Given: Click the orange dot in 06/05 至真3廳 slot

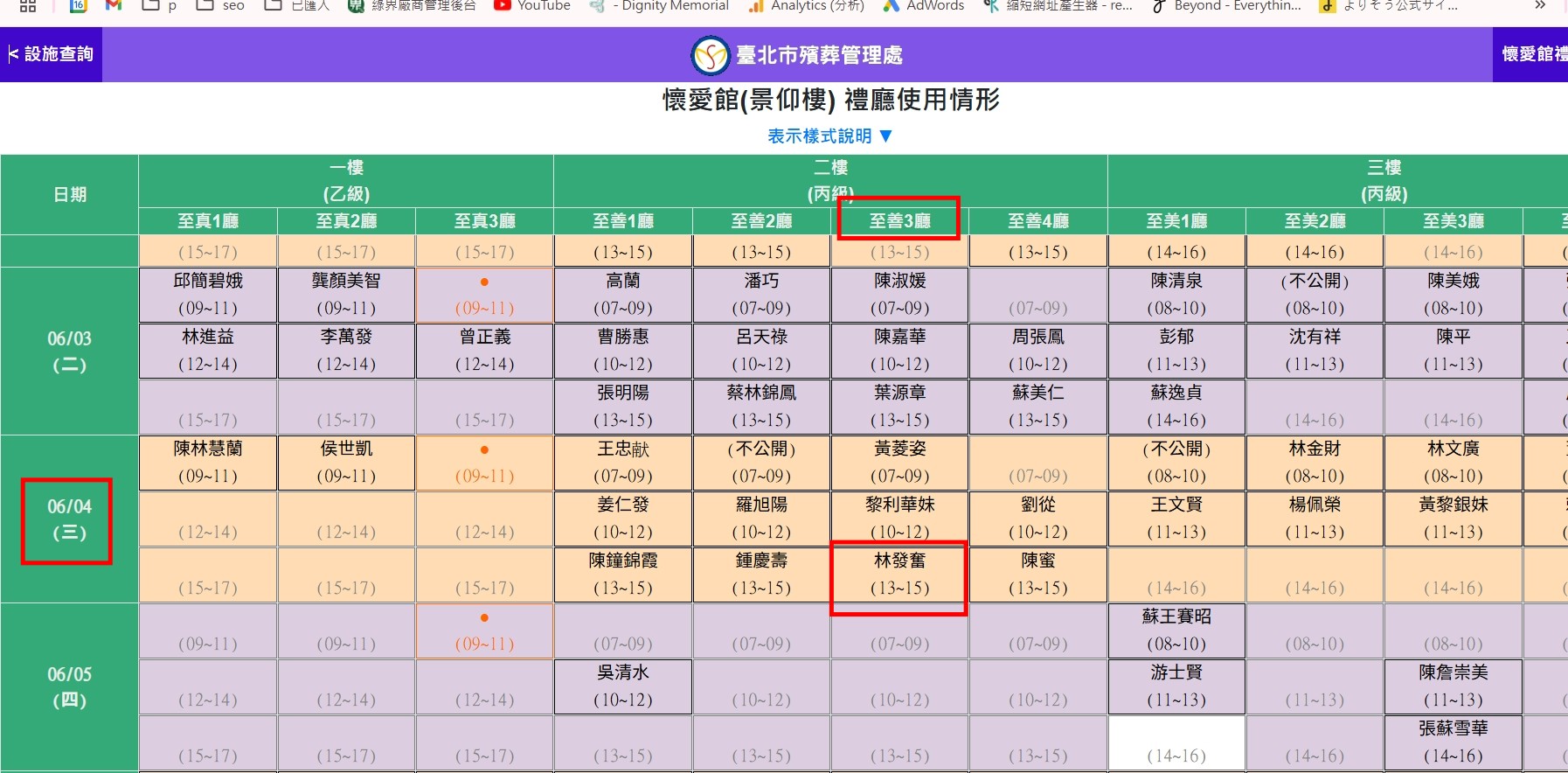Looking at the screenshot, I should click(x=484, y=617).
